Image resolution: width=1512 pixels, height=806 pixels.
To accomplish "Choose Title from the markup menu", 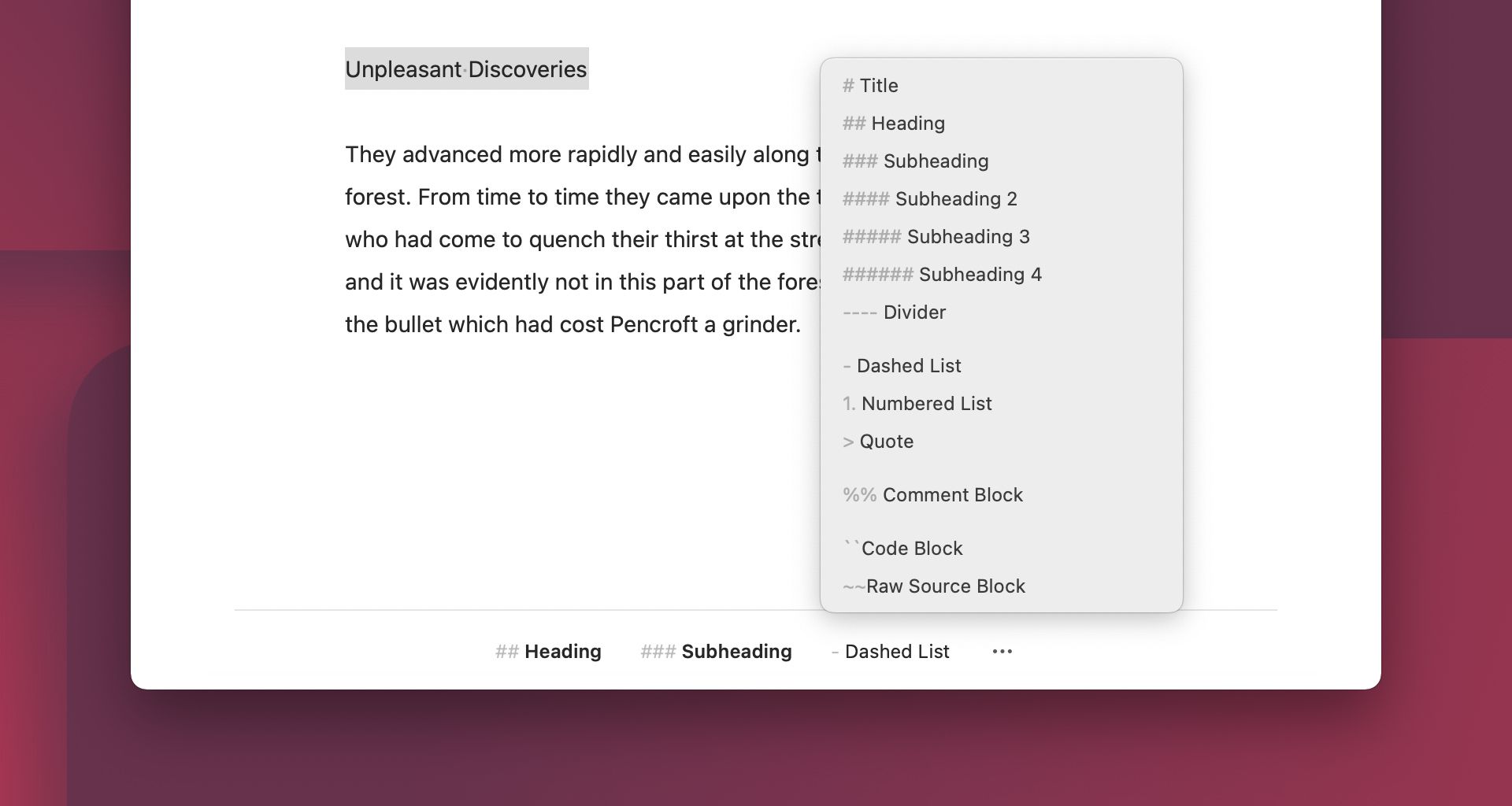I will coord(1001,85).
